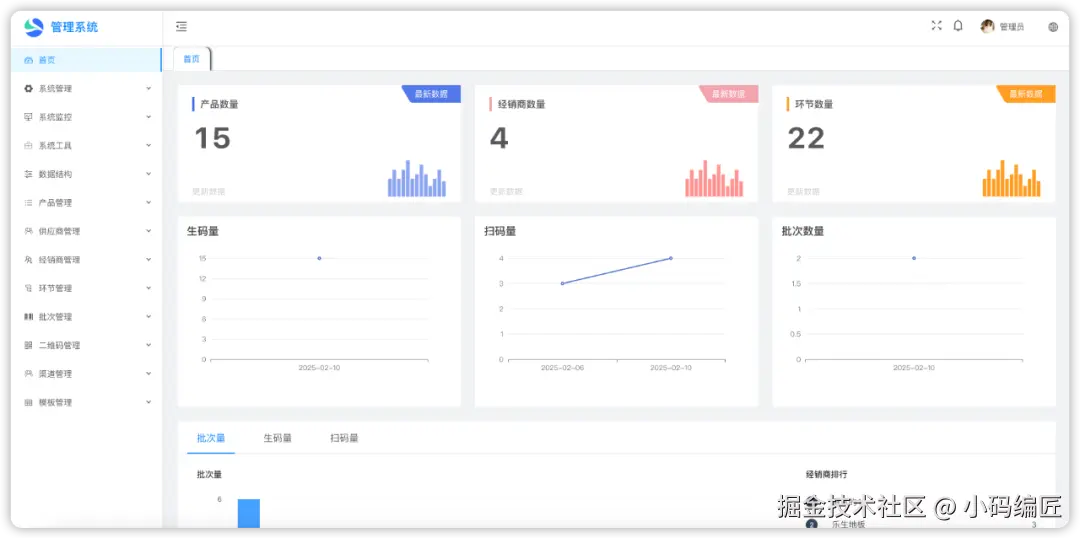Click the 环节数量 value 22

tap(807, 138)
